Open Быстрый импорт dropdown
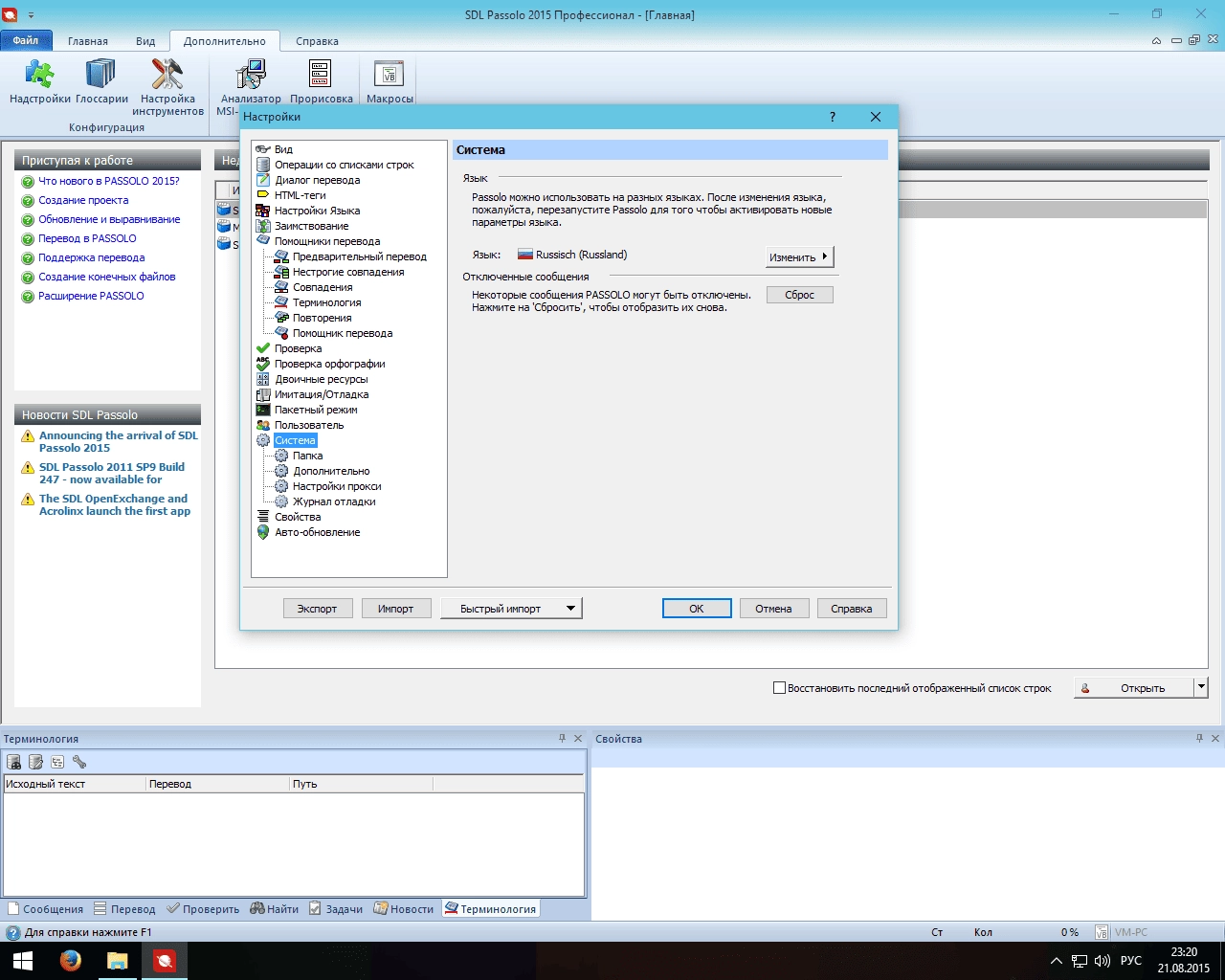 click(511, 609)
